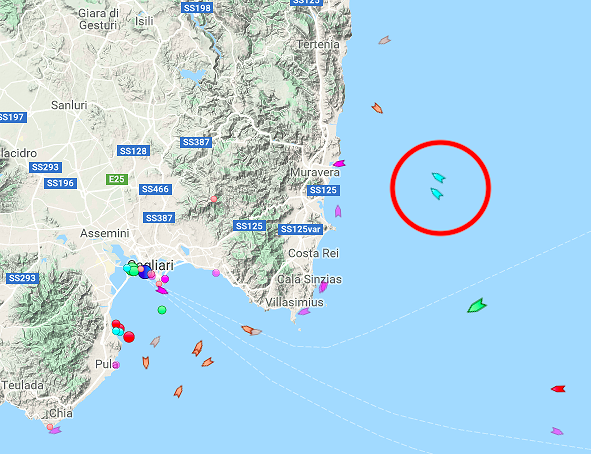
Task: Click the Cagliari city label
Action: tap(151, 265)
